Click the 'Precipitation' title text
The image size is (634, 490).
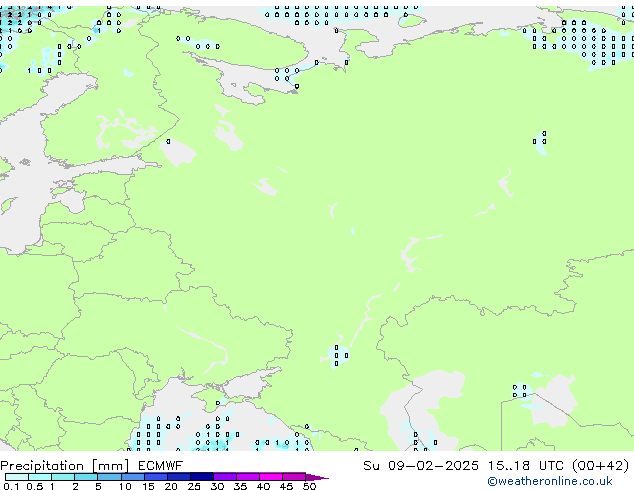(42, 466)
